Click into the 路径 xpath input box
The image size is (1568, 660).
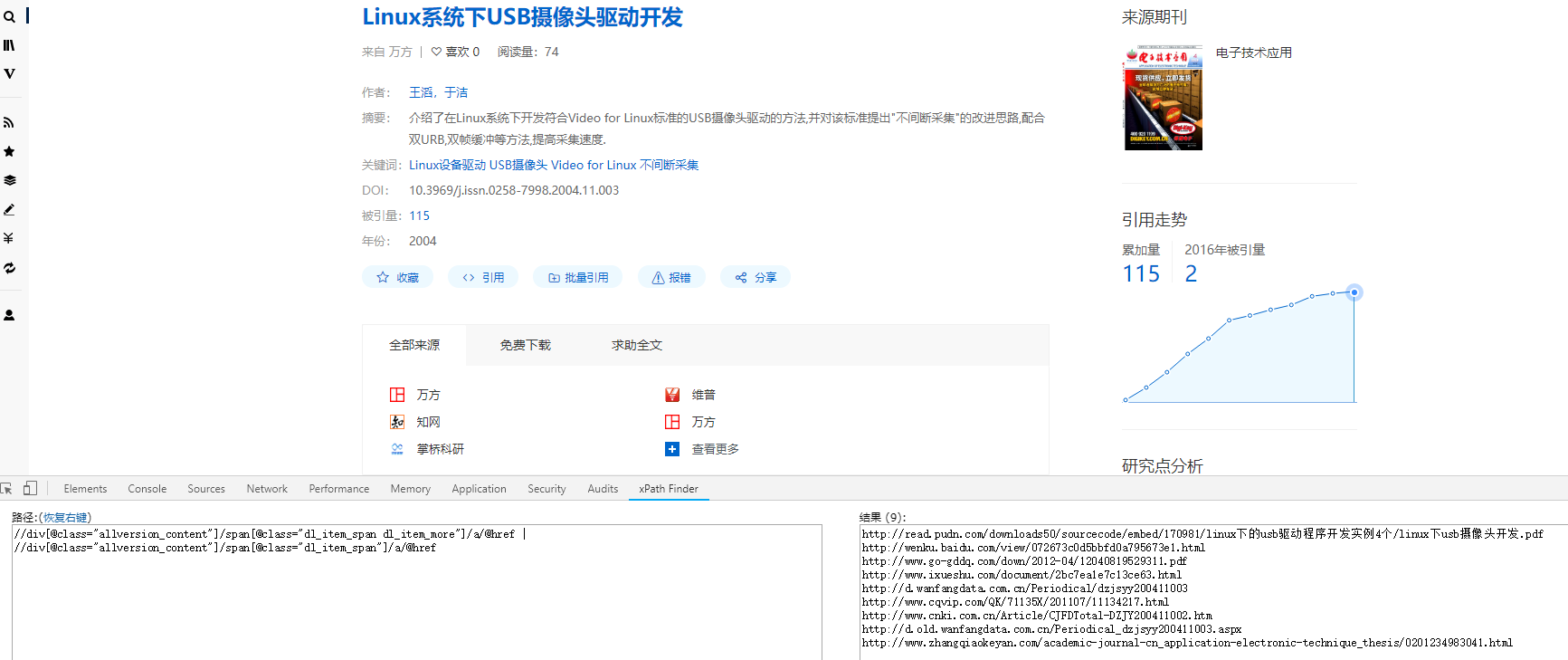pos(417,592)
